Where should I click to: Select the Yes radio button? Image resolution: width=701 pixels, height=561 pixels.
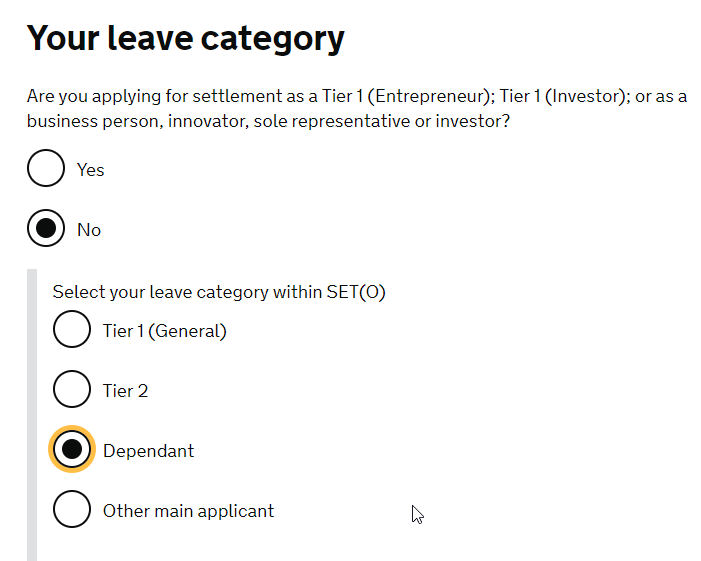46,169
